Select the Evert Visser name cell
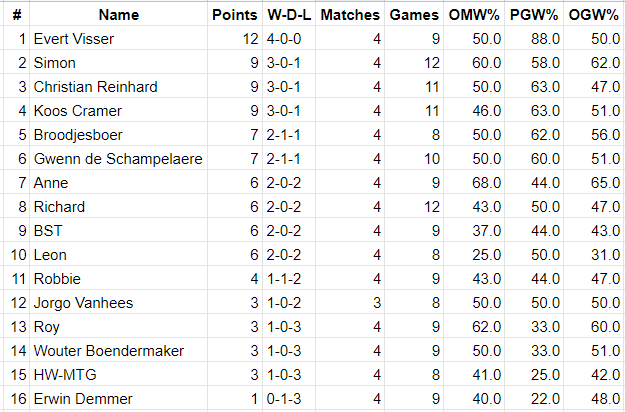This screenshot has width=625, height=412. (118, 39)
